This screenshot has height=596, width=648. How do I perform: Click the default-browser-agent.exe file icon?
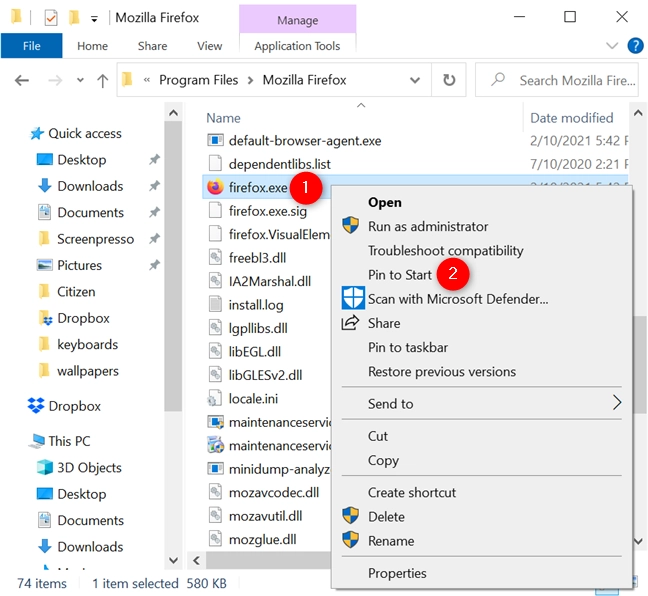coord(215,141)
